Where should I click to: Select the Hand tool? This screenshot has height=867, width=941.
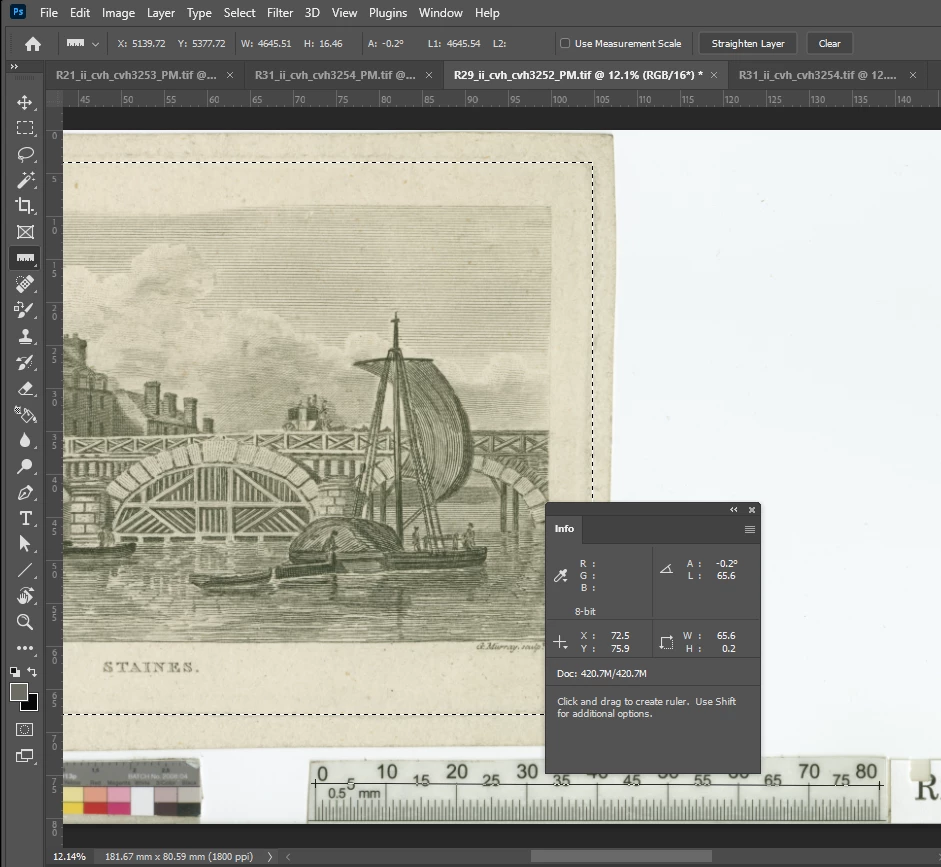coord(25,596)
